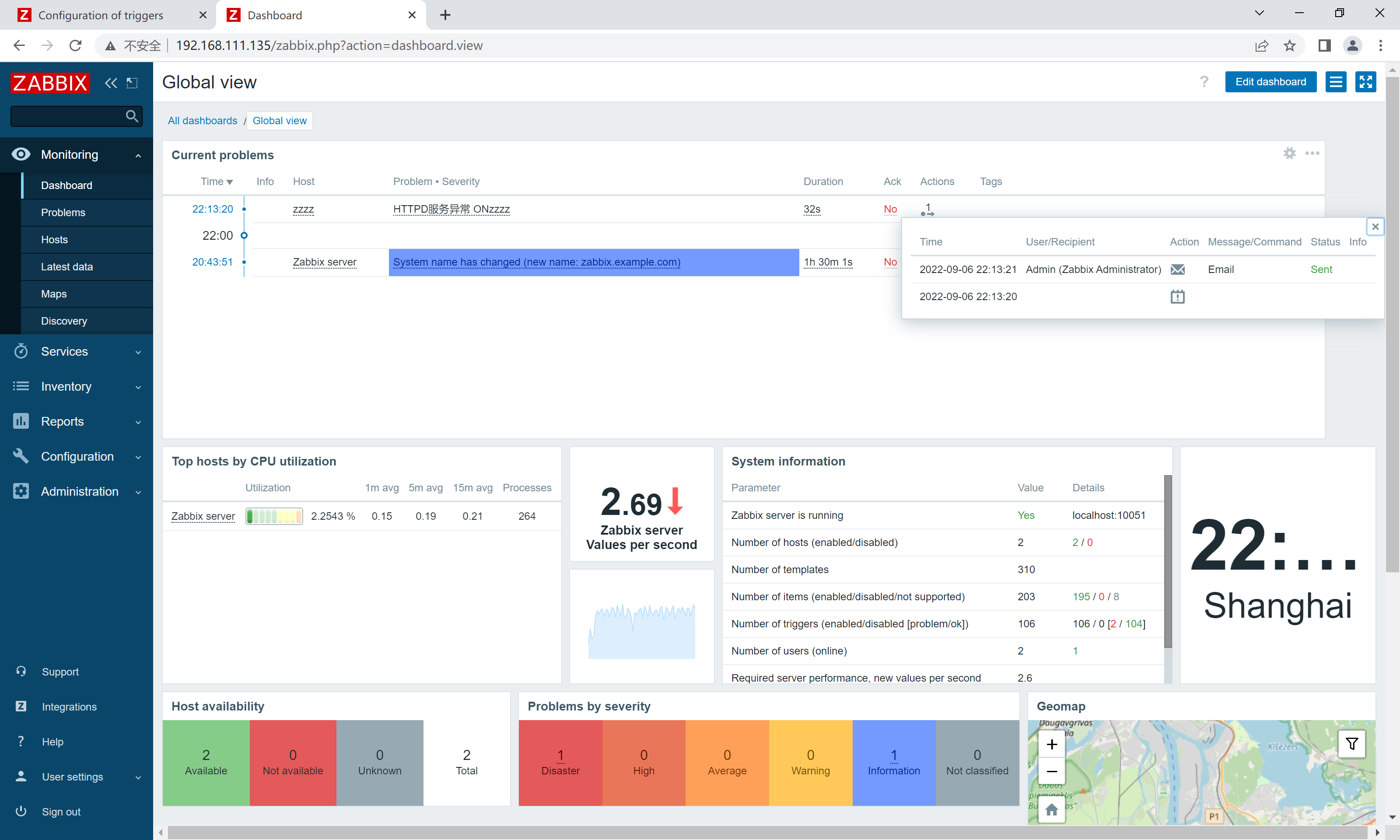
Task: Share this page icon in address bar
Action: click(x=1261, y=46)
